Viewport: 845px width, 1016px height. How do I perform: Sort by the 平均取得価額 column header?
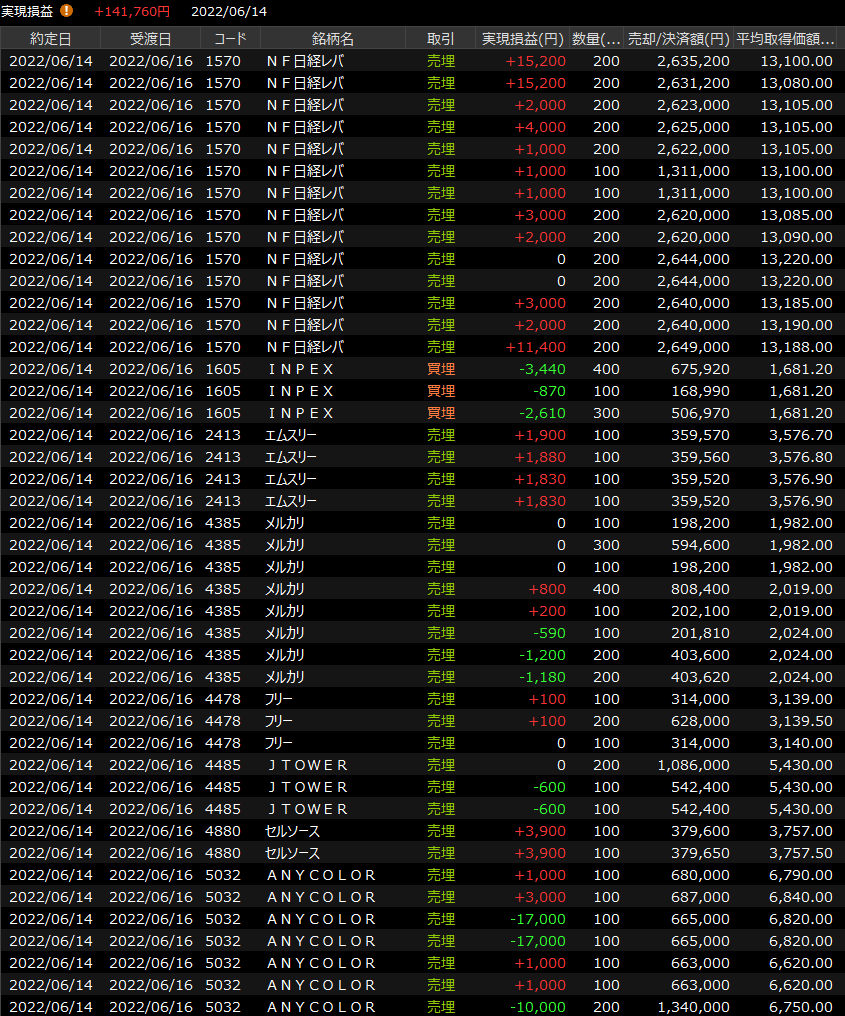click(x=785, y=39)
